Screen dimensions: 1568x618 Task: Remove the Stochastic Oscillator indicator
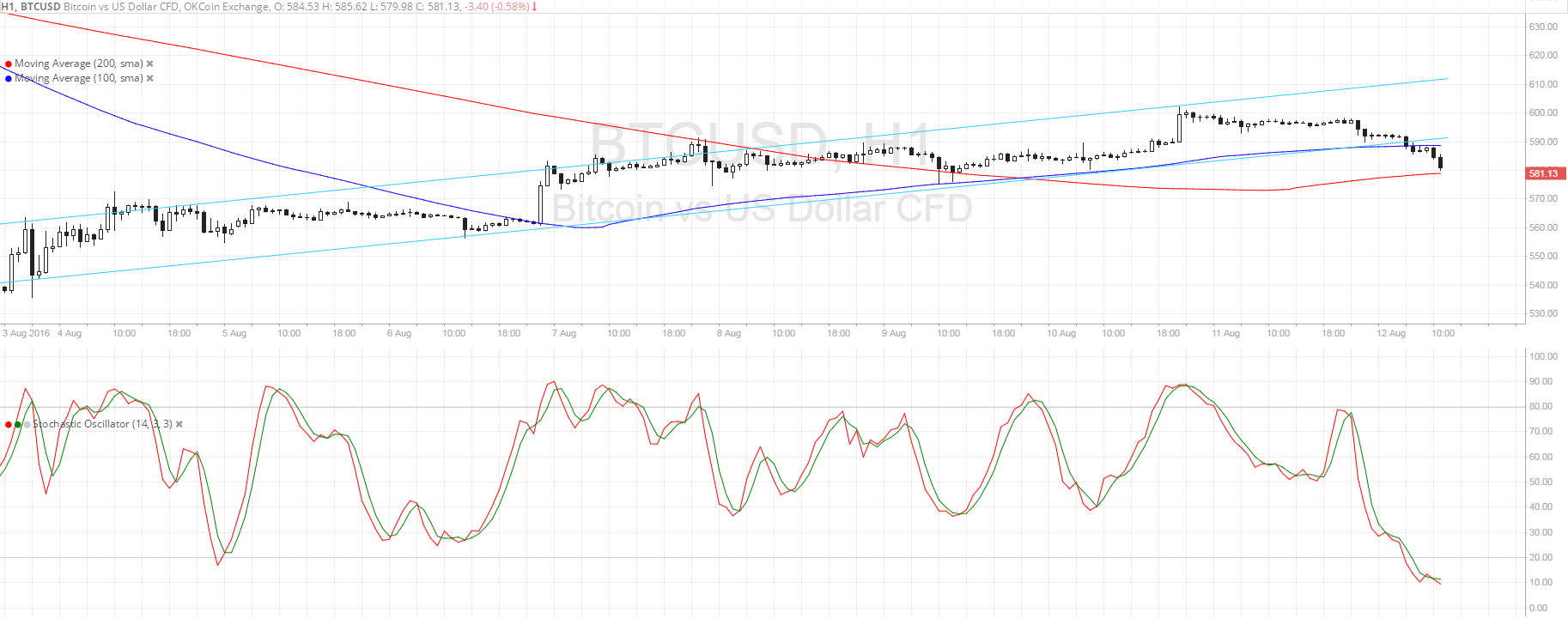[x=179, y=424]
